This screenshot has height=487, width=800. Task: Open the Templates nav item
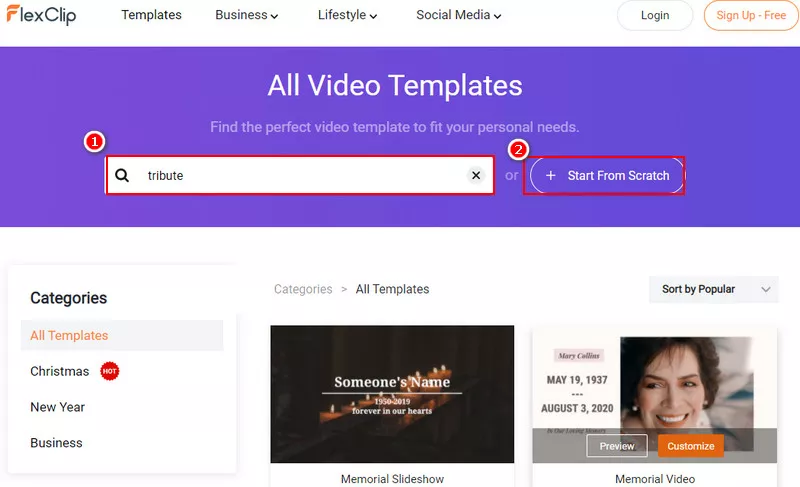pos(152,15)
